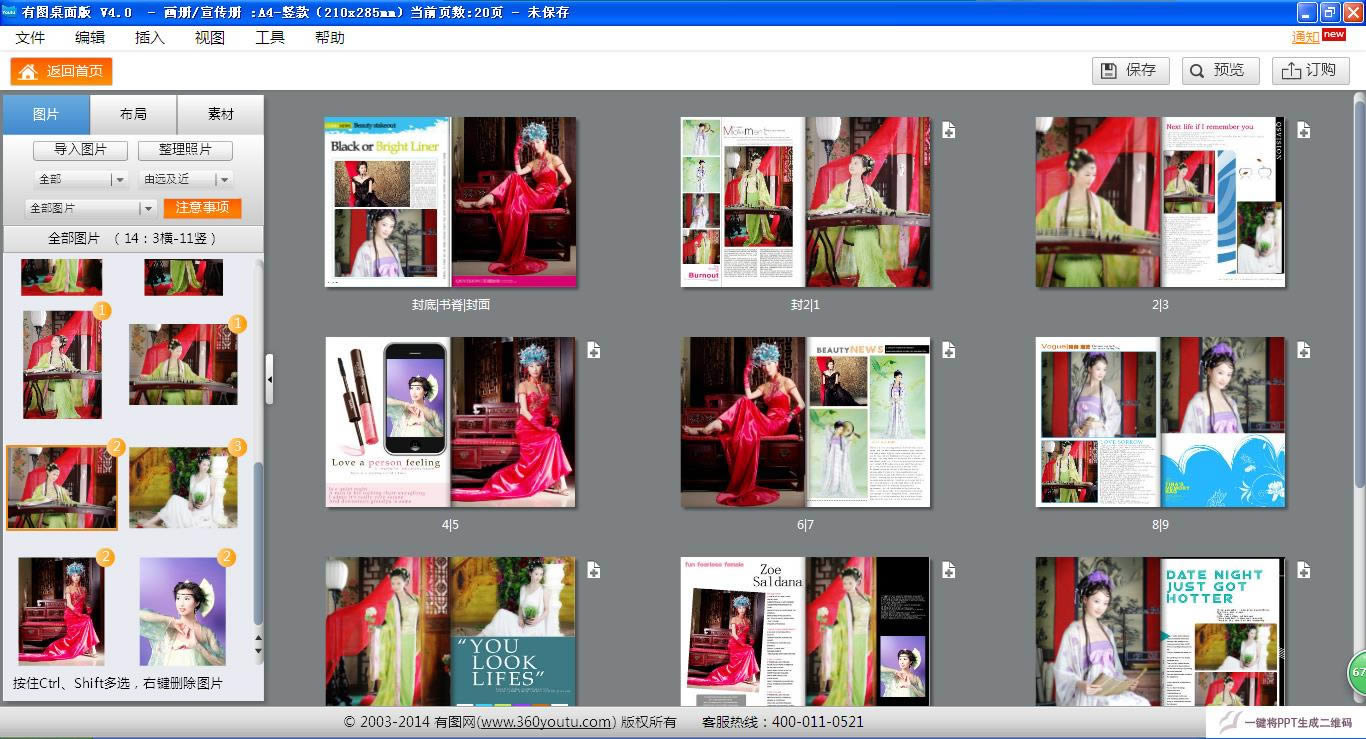The height and width of the screenshot is (739, 1366).
Task: Open the 工具 menu
Action: click(x=270, y=37)
